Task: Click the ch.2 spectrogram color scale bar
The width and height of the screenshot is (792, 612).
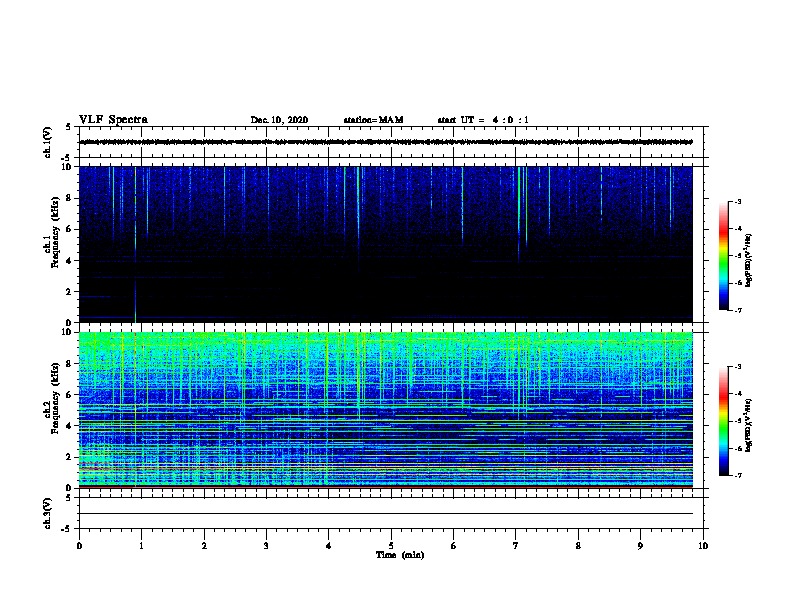Action: [724, 421]
